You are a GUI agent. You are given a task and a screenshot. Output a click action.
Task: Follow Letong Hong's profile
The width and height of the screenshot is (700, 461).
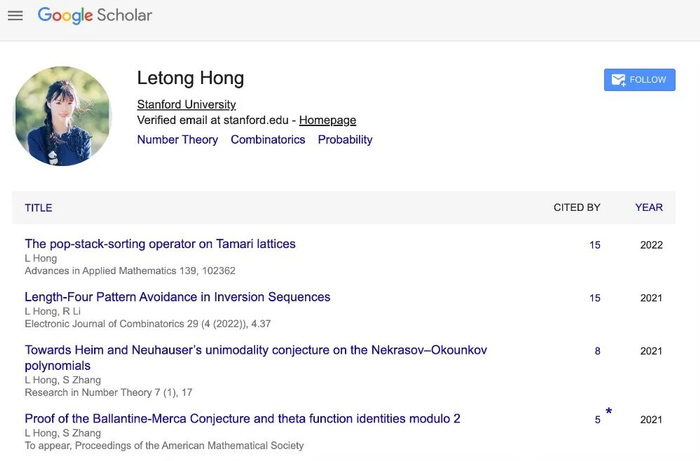click(639, 80)
